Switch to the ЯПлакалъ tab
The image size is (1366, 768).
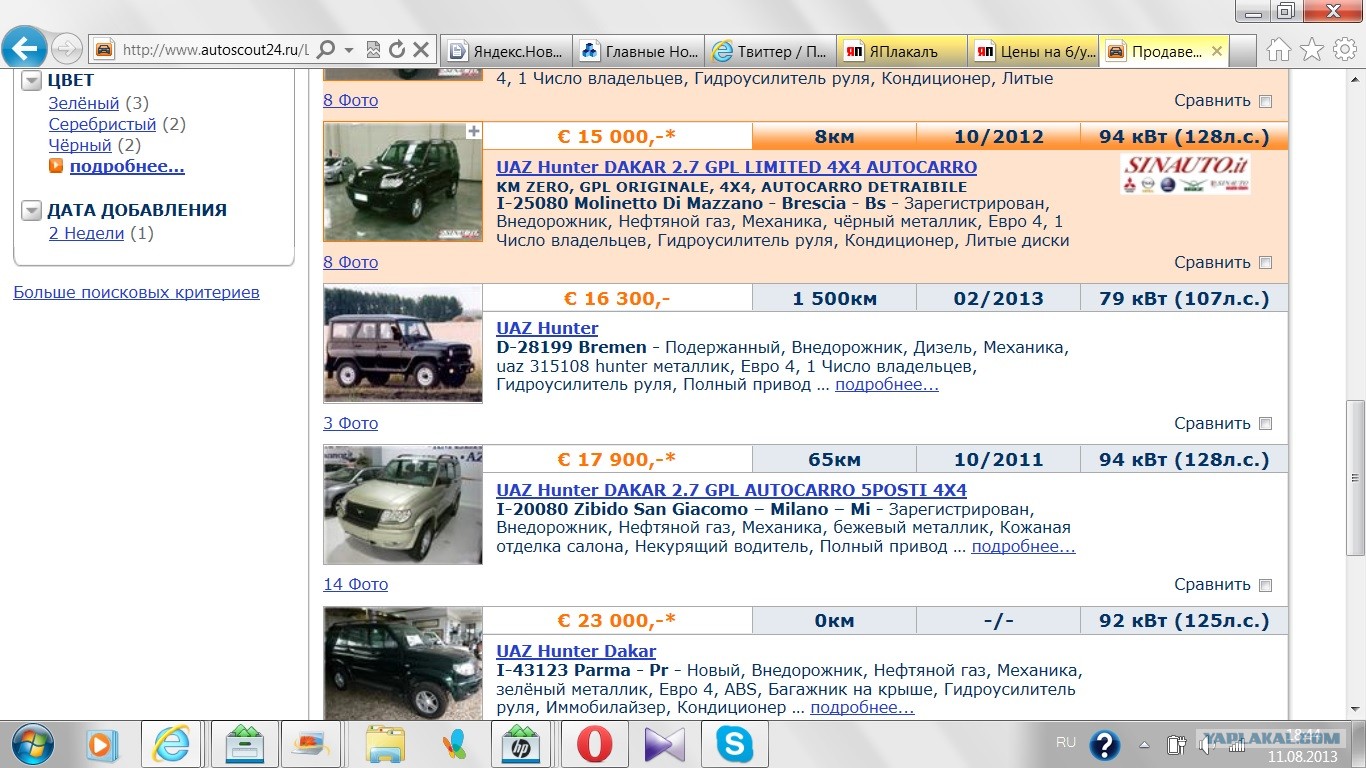901,51
